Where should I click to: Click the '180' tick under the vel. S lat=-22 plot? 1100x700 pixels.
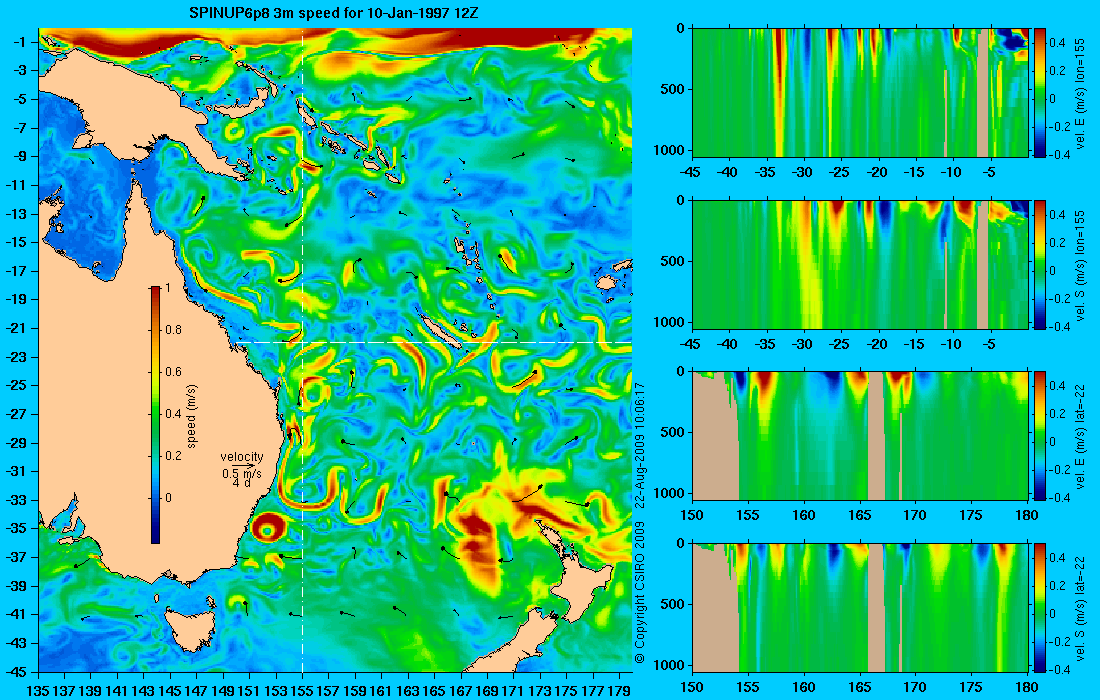click(x=1027, y=687)
